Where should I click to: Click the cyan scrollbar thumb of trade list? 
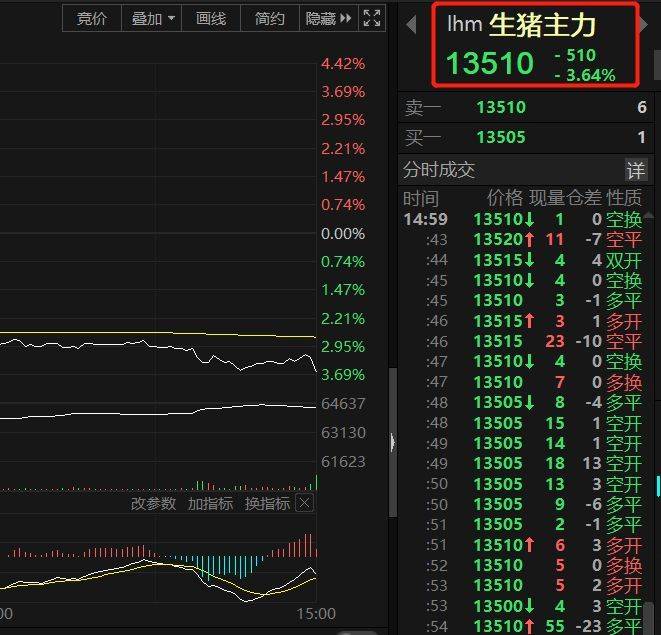pos(657,485)
